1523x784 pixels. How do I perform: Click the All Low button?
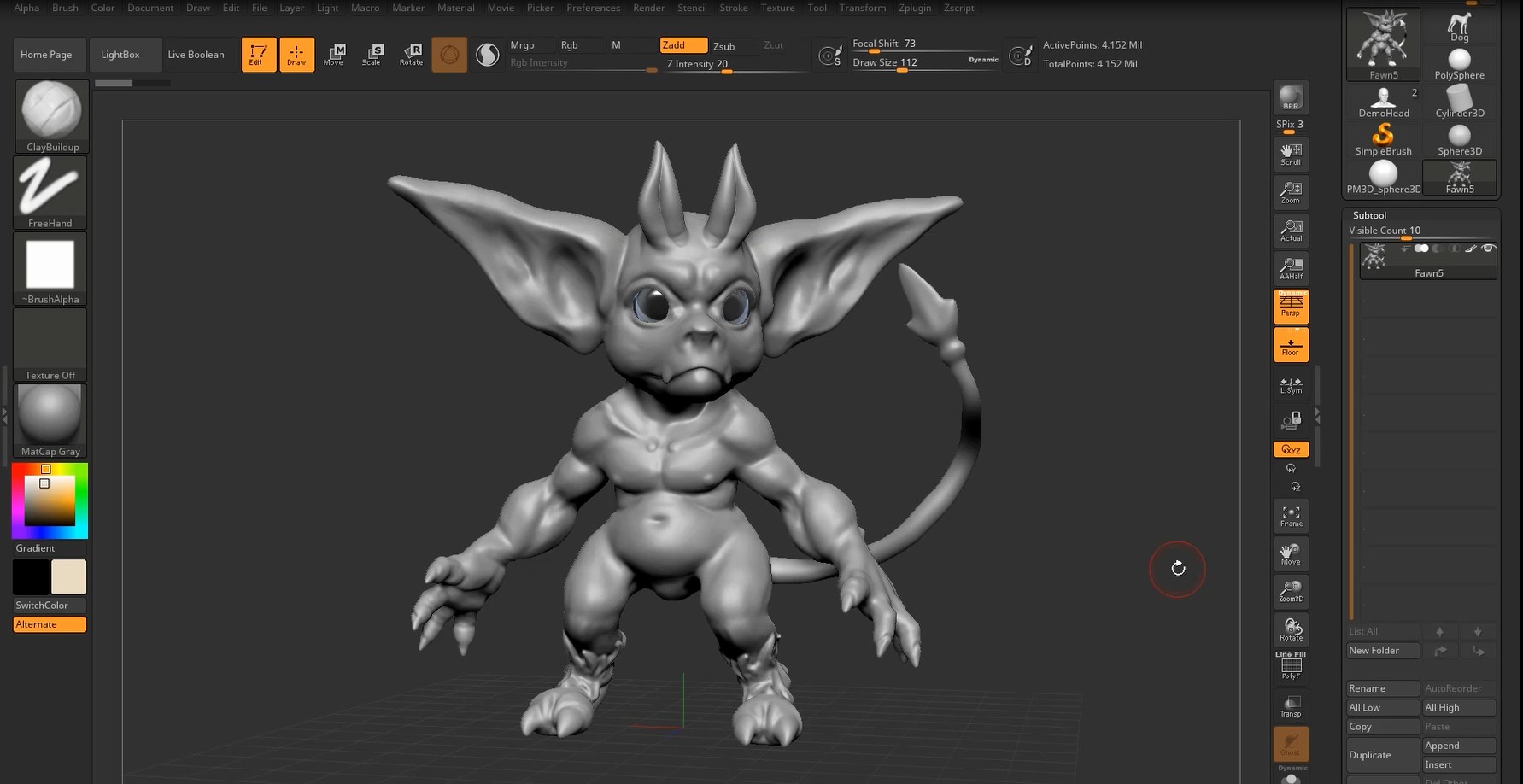tap(1383, 708)
